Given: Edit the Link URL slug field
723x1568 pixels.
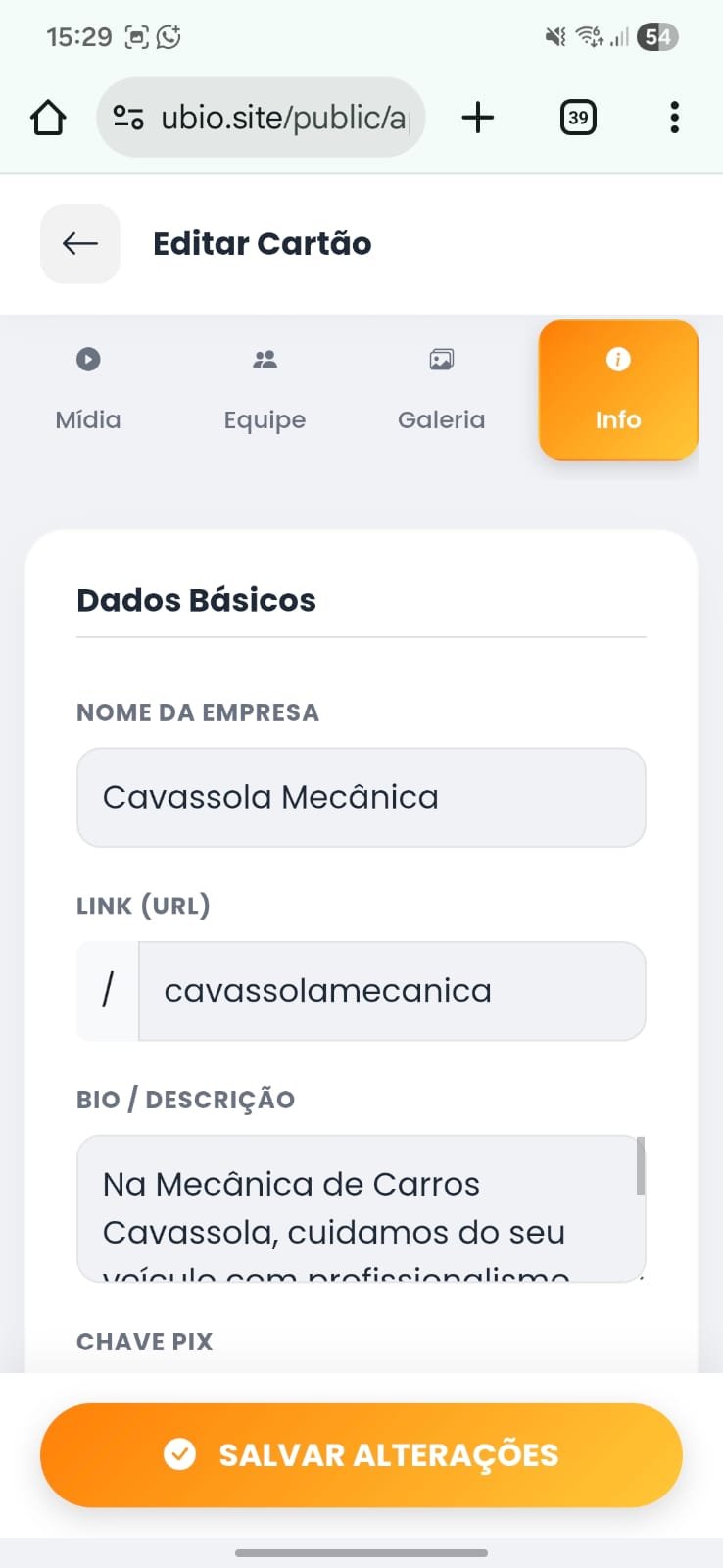Looking at the screenshot, I should pyautogui.click(x=392, y=991).
